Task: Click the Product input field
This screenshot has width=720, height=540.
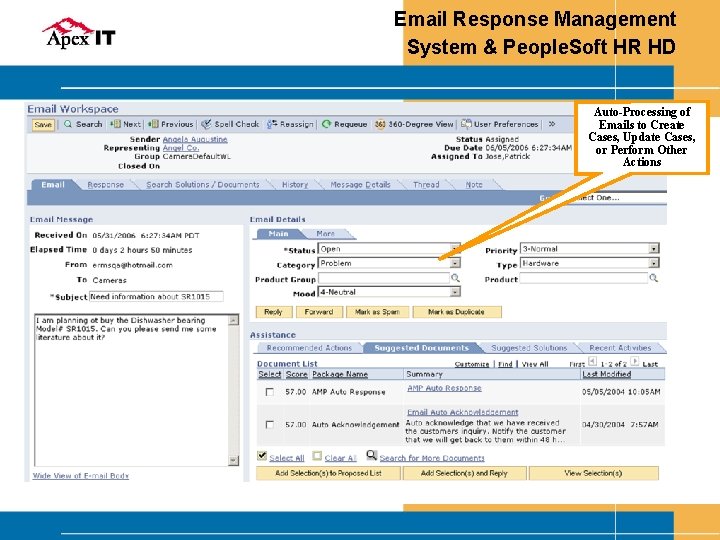Action: point(584,278)
